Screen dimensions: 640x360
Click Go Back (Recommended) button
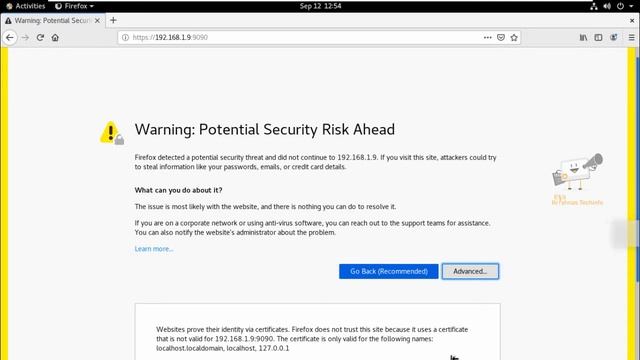389,271
